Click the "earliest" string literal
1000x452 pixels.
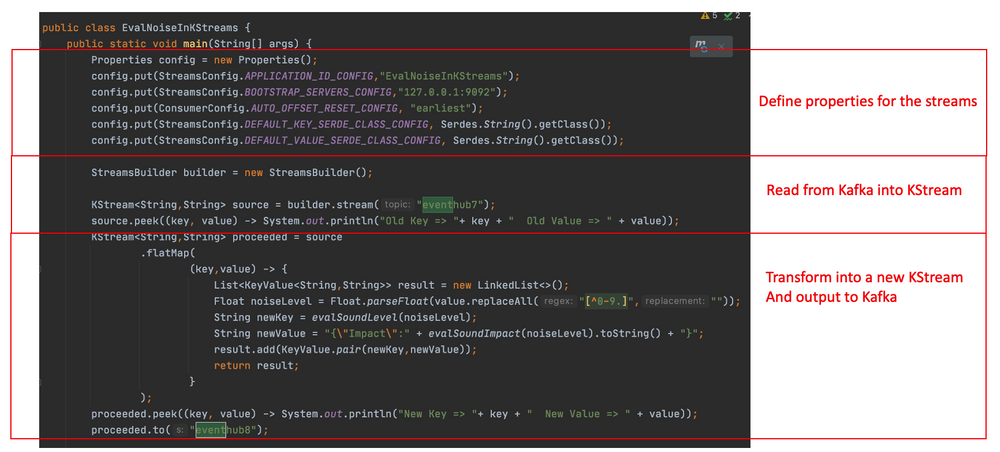441,108
